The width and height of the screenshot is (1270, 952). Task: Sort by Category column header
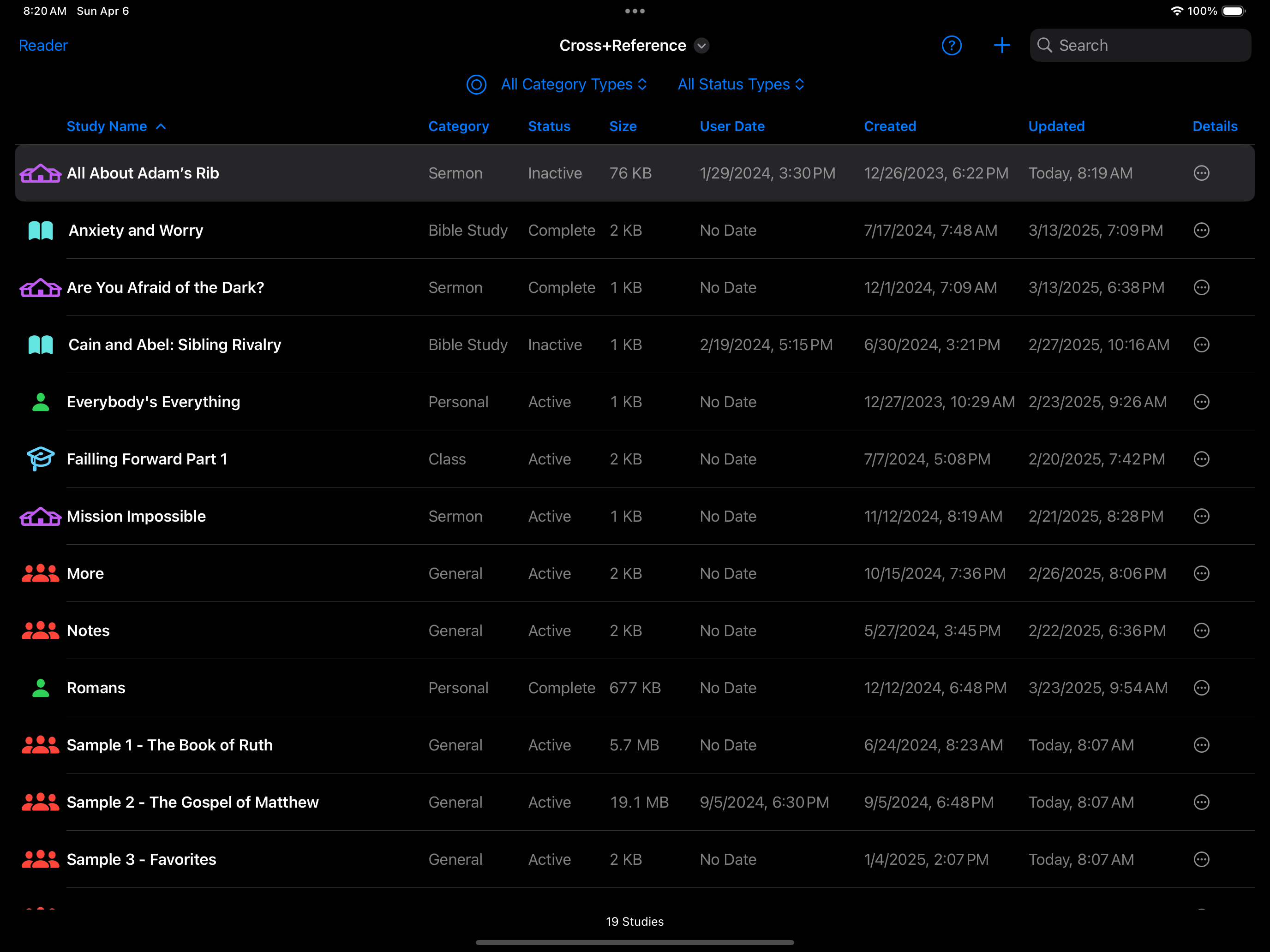pyautogui.click(x=459, y=126)
